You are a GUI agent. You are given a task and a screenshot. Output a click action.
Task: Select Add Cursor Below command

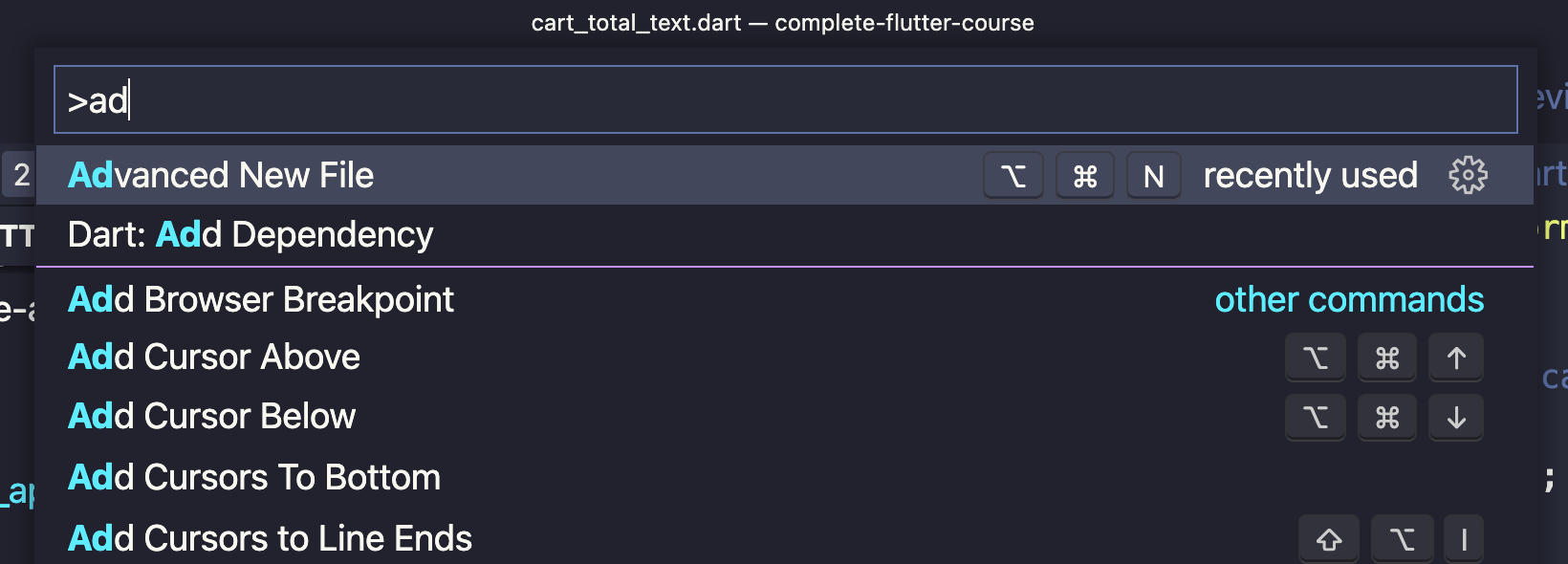point(212,417)
